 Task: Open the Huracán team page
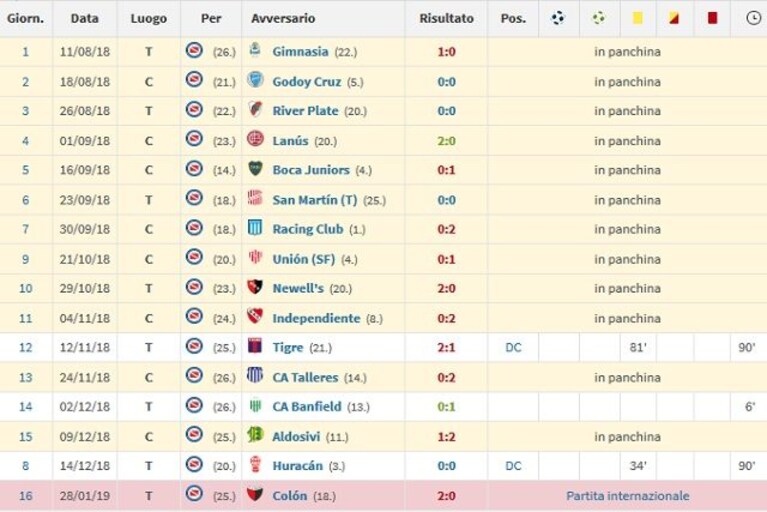[298, 466]
